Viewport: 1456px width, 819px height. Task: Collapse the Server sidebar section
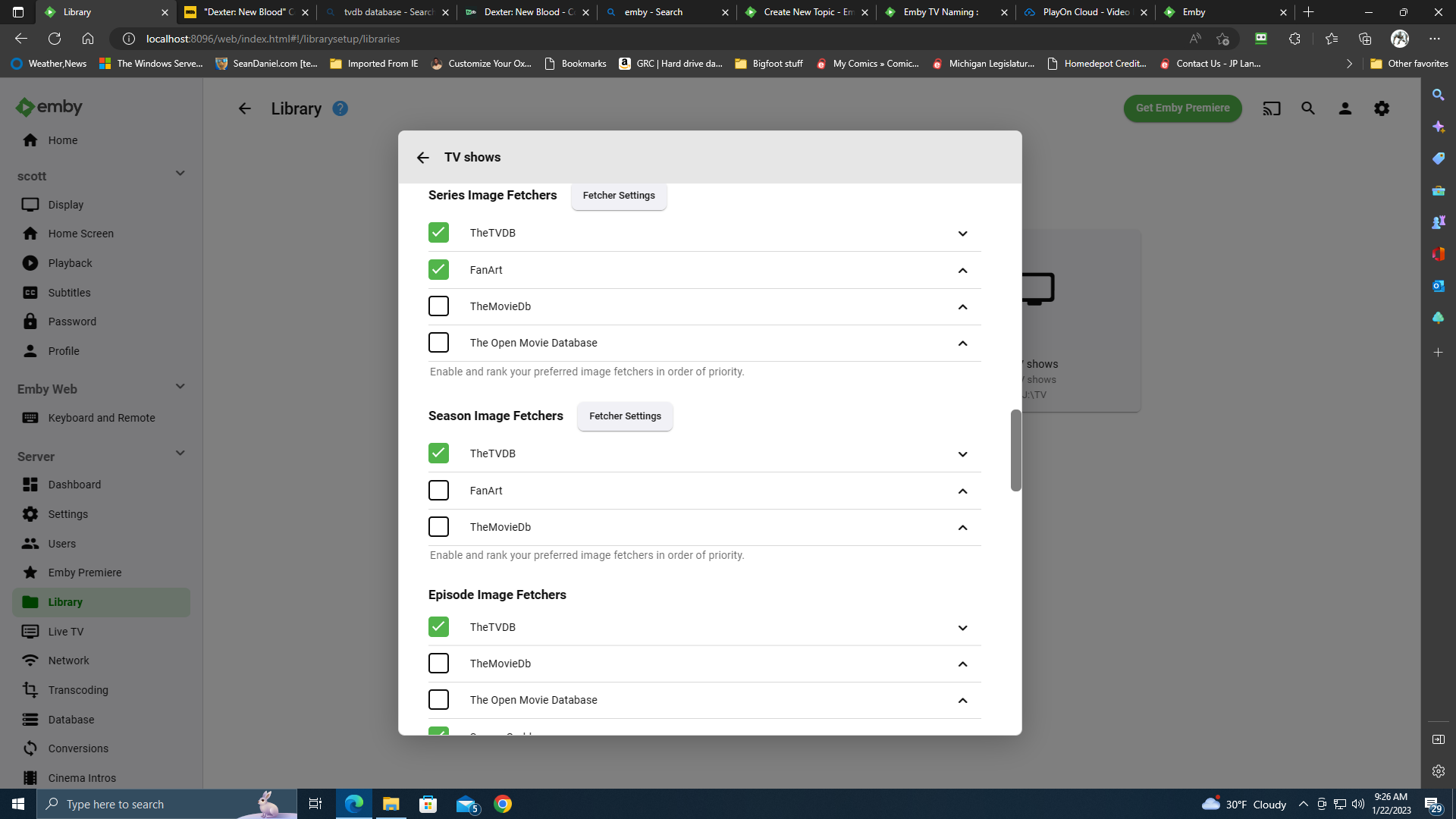[x=180, y=453]
